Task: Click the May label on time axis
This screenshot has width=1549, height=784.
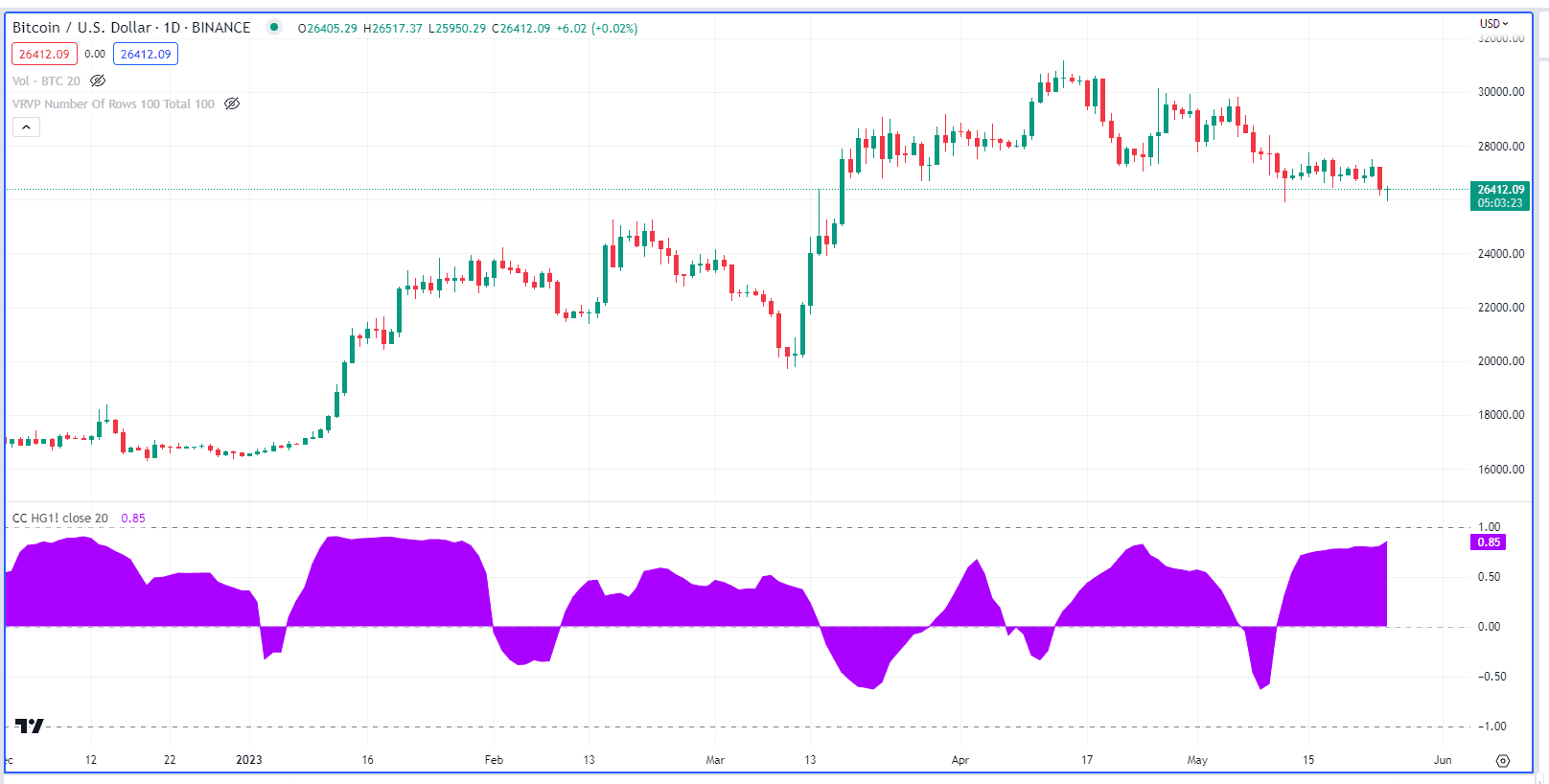Action: tap(1197, 760)
